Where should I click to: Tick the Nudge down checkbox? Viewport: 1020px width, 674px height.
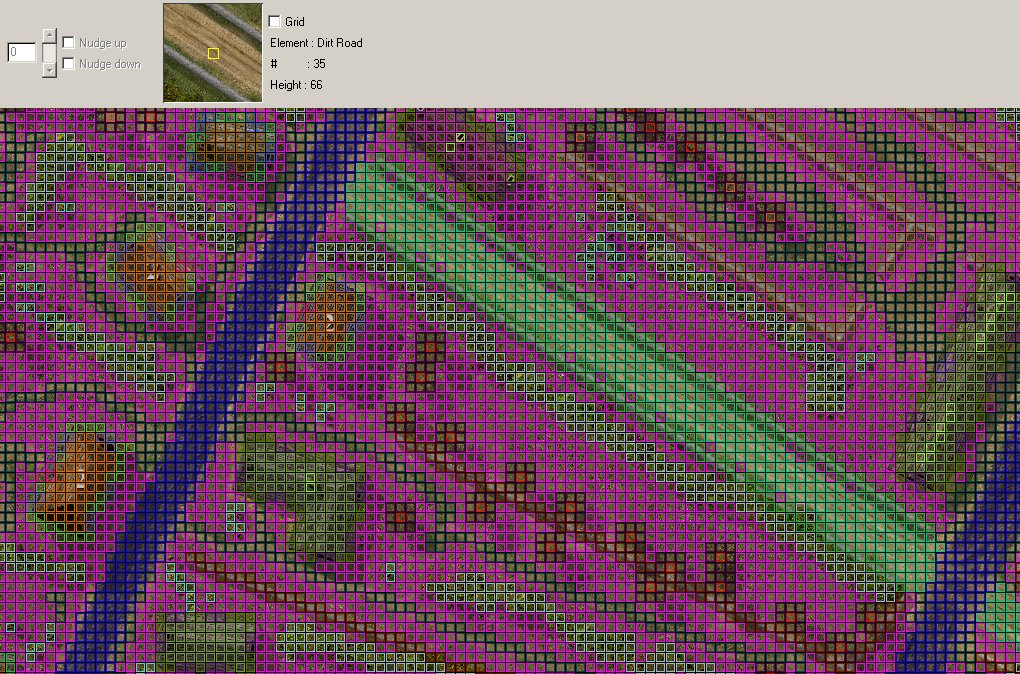pyautogui.click(x=68, y=64)
